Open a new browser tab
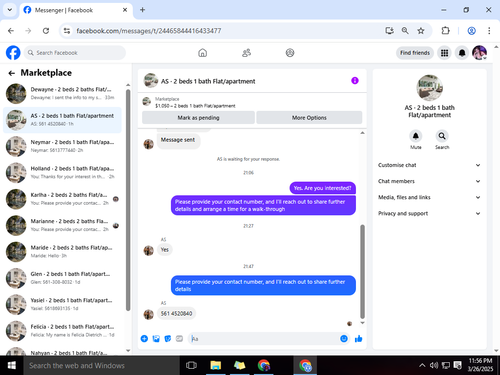 pyautogui.click(x=142, y=10)
